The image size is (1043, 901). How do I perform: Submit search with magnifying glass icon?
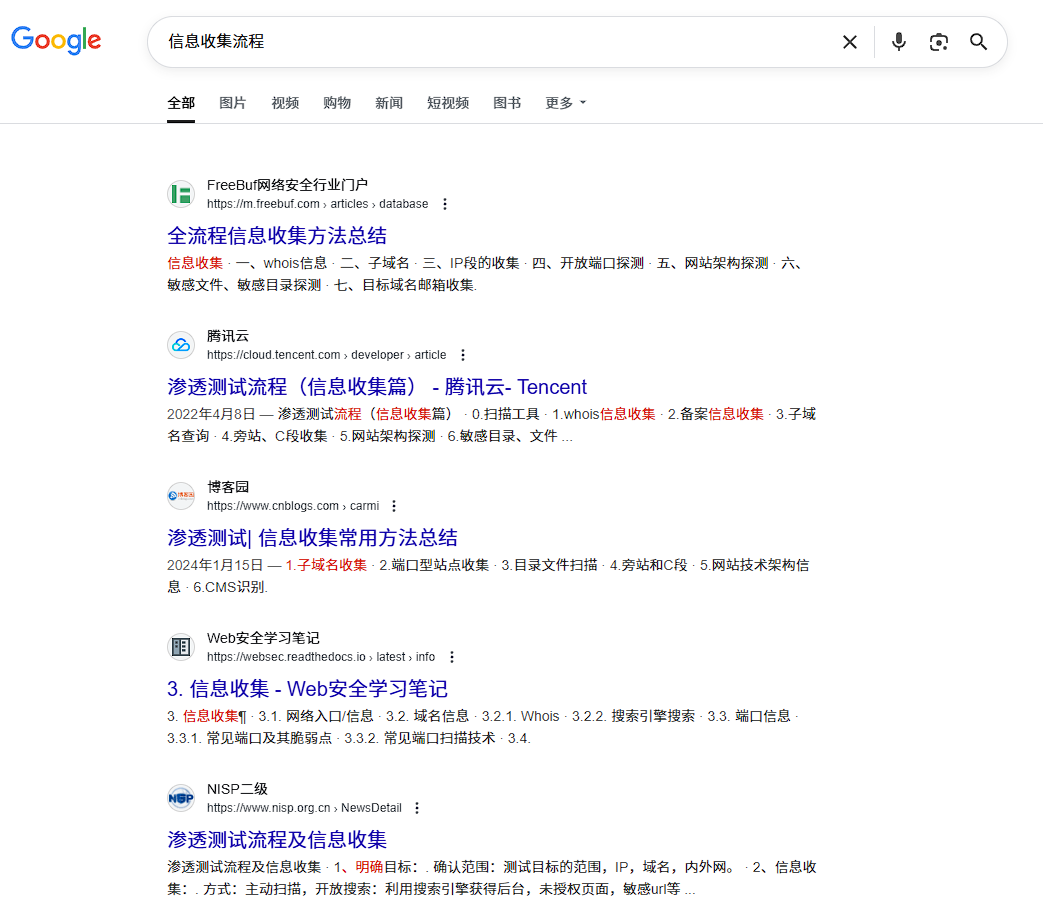click(x=978, y=42)
